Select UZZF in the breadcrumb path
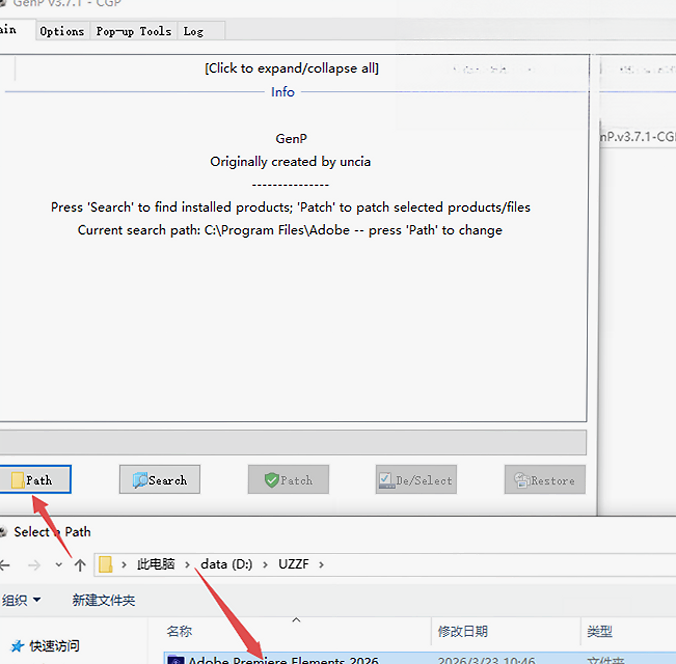 point(293,564)
